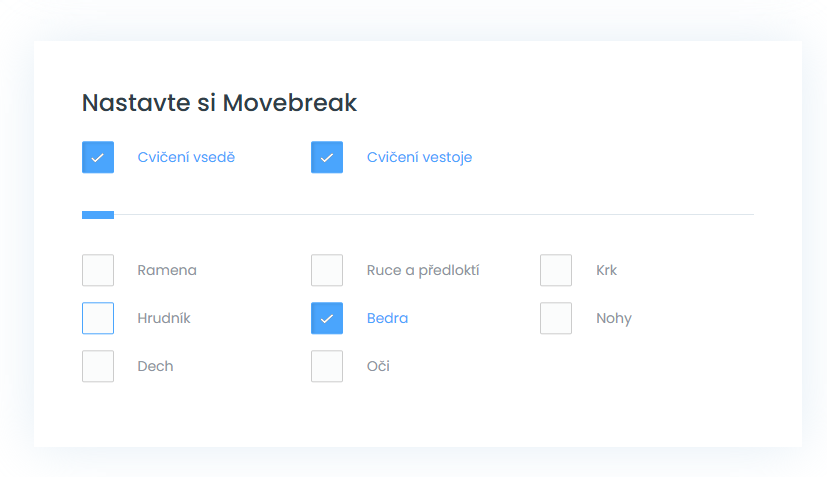827x477 pixels.
Task: Click the Nohy text label
Action: [614, 318]
